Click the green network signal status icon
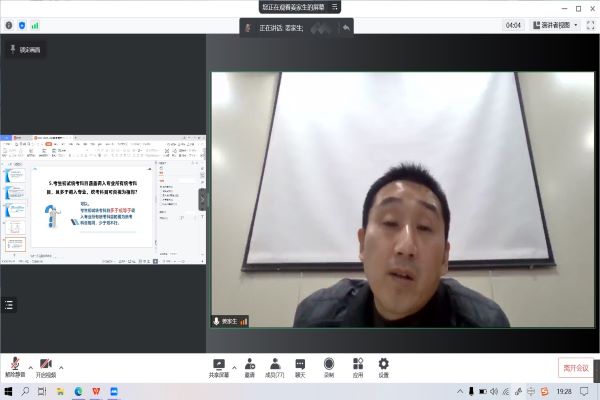Viewport: 600px width, 400px height. coord(35,24)
